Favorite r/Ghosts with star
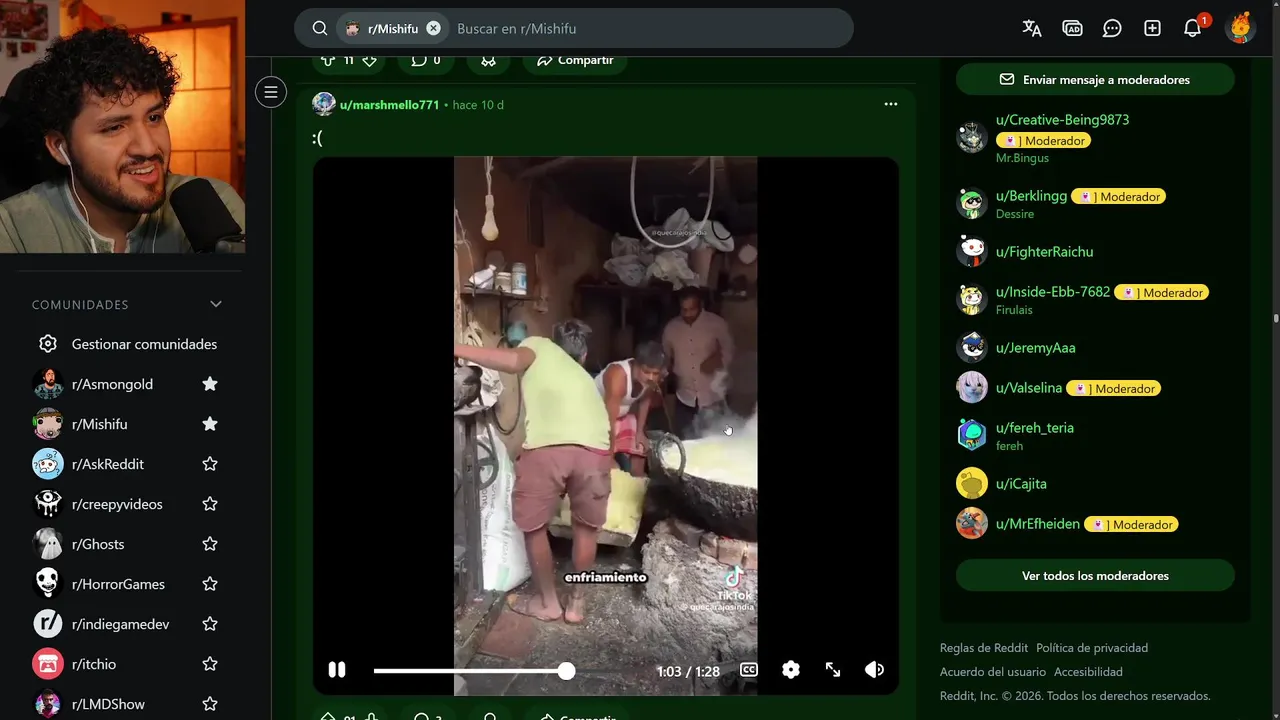 (x=210, y=544)
